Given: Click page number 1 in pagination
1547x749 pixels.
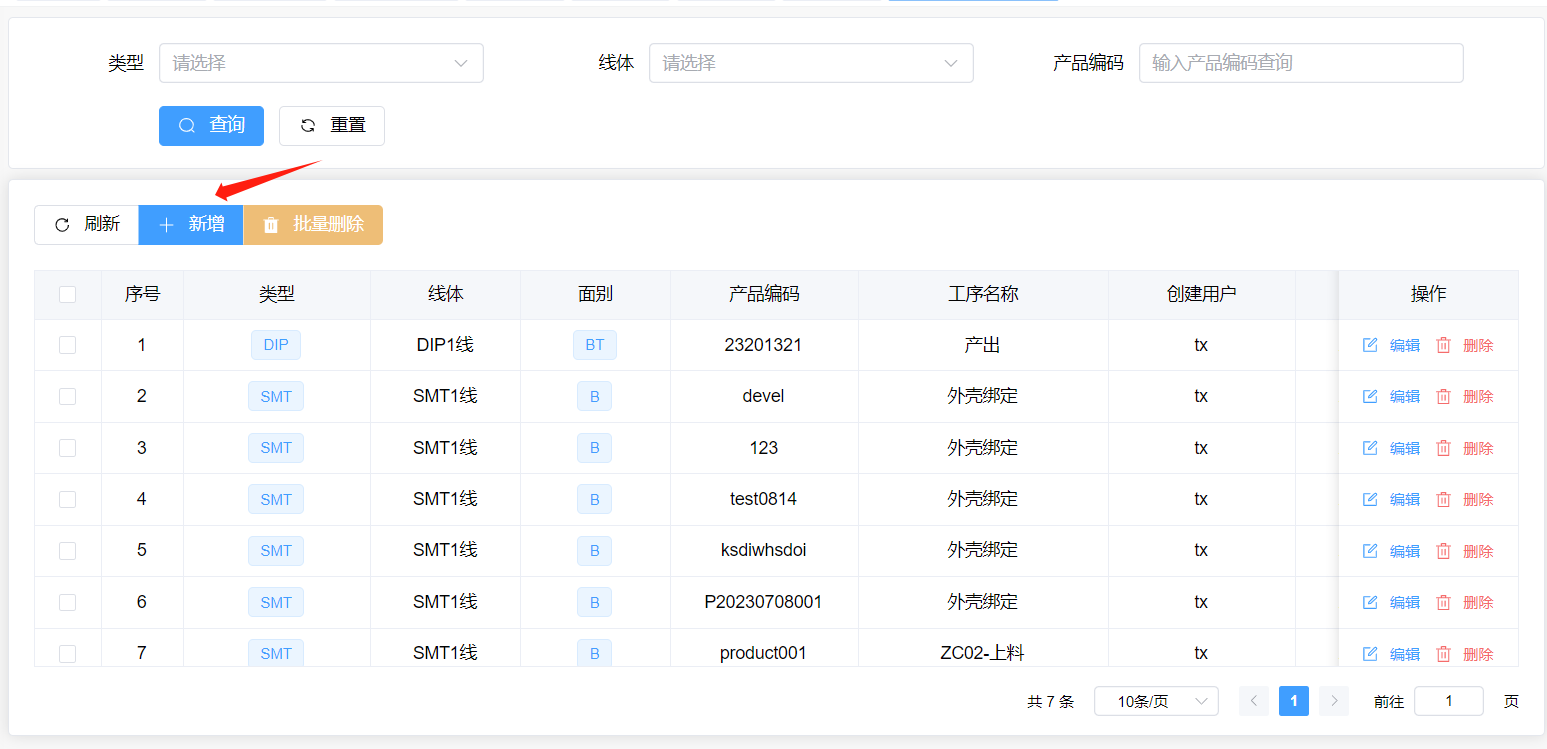Looking at the screenshot, I should pyautogui.click(x=1293, y=701).
